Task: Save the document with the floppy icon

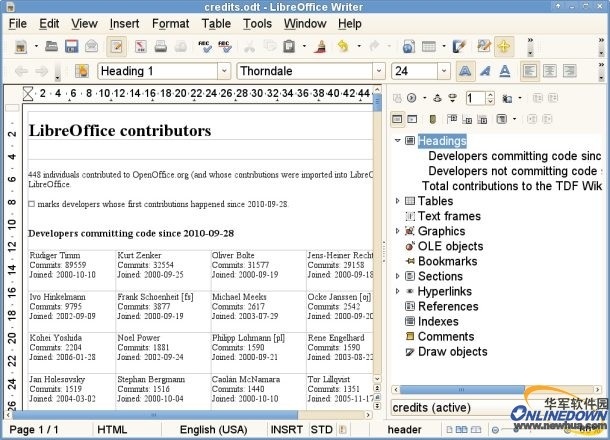Action: 72,46
